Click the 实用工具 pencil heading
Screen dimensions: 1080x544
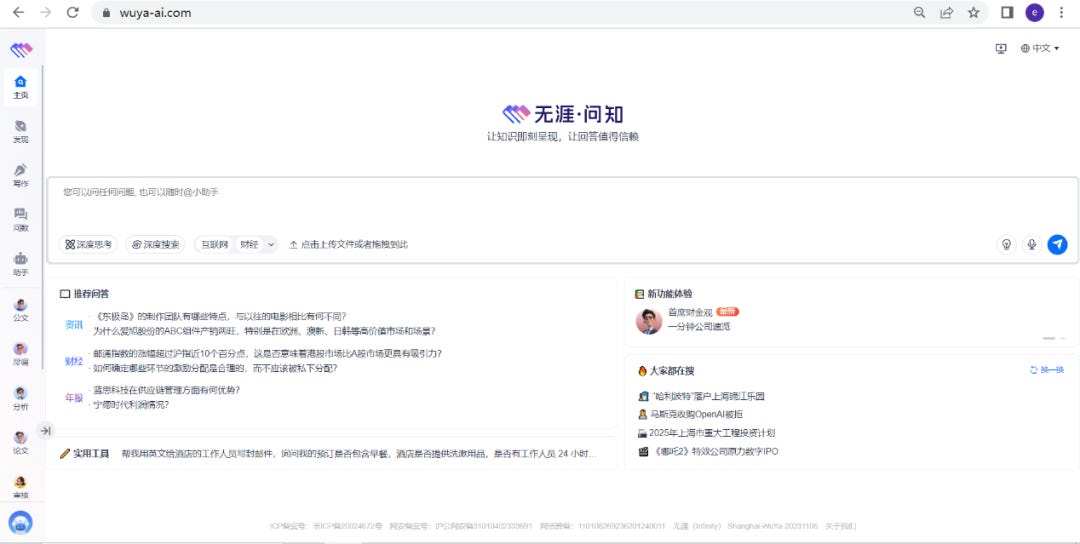pos(85,454)
